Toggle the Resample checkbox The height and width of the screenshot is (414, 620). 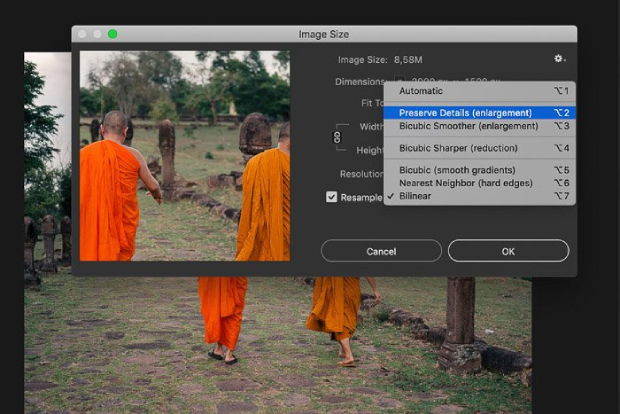(332, 197)
